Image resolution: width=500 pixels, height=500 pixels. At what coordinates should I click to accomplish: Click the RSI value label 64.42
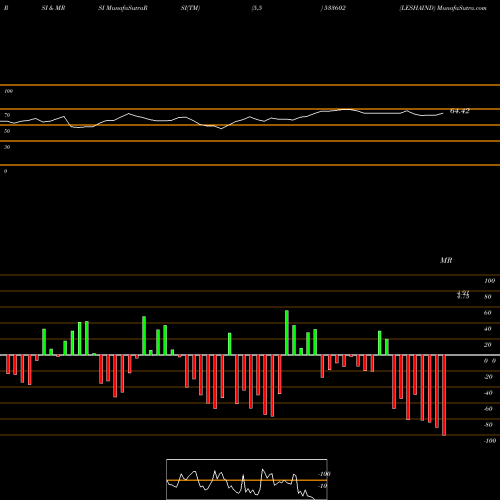pos(460,111)
